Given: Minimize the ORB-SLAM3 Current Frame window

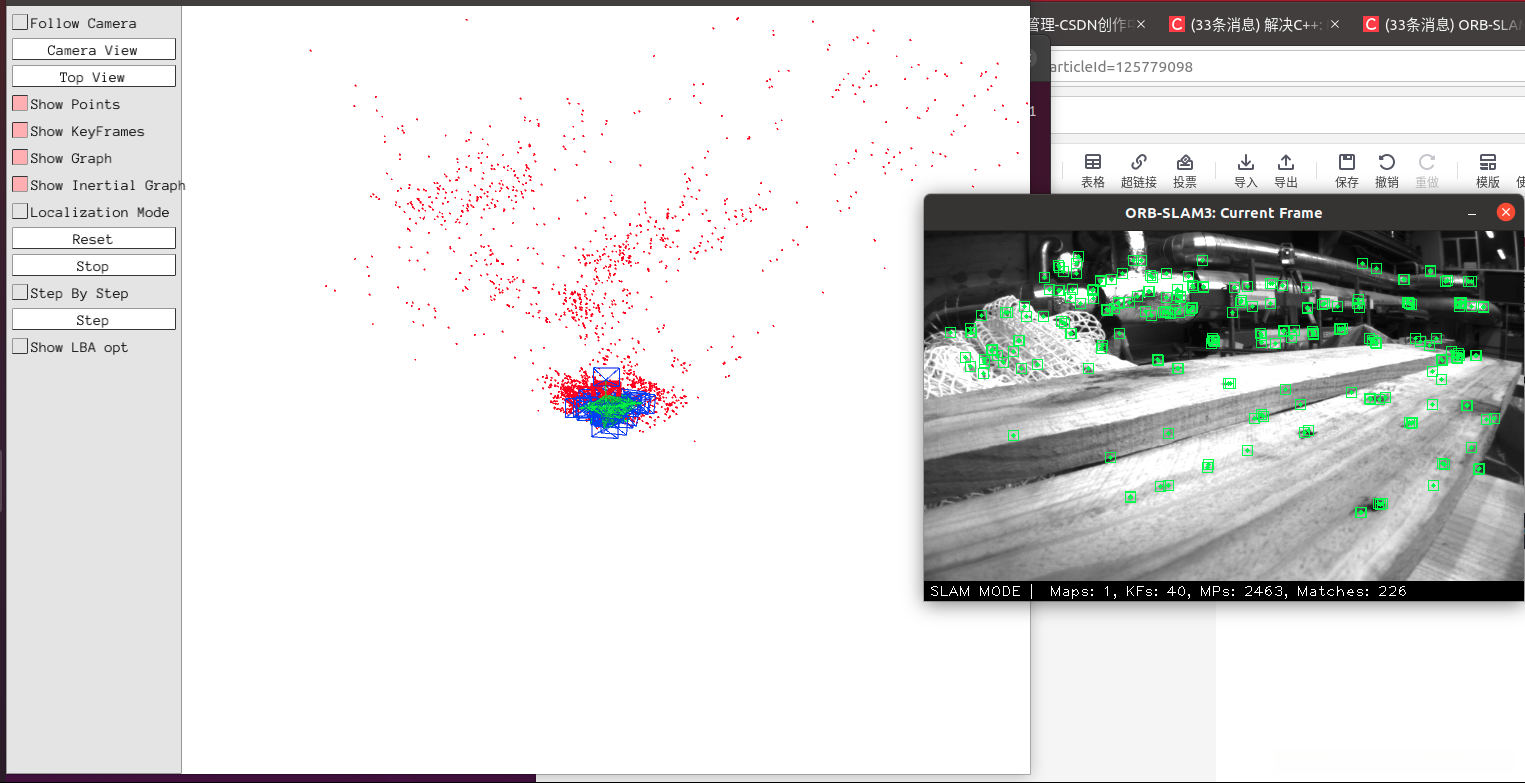Looking at the screenshot, I should [1472, 213].
